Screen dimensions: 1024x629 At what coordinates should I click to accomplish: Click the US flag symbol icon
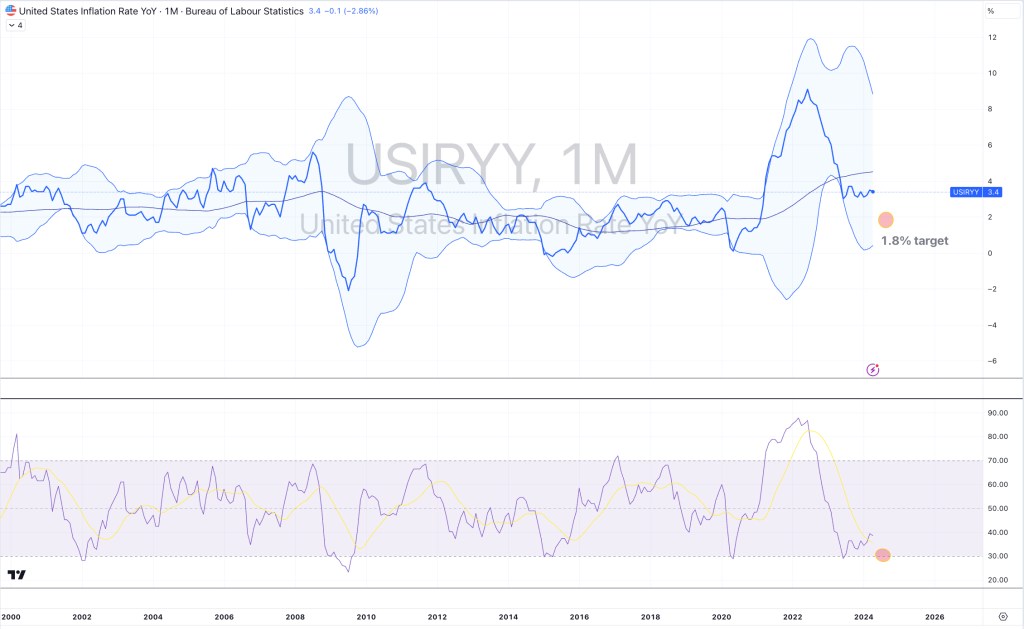coord(10,11)
